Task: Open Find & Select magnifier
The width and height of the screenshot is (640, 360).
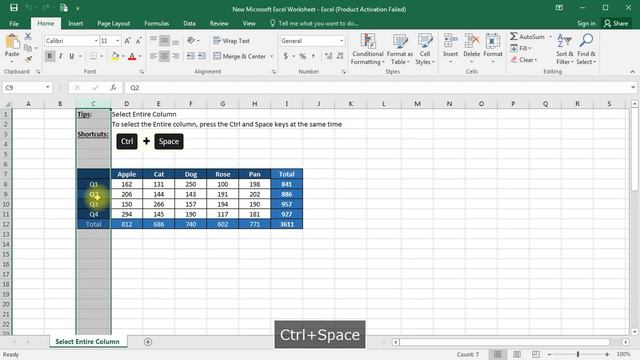Action: tap(586, 49)
